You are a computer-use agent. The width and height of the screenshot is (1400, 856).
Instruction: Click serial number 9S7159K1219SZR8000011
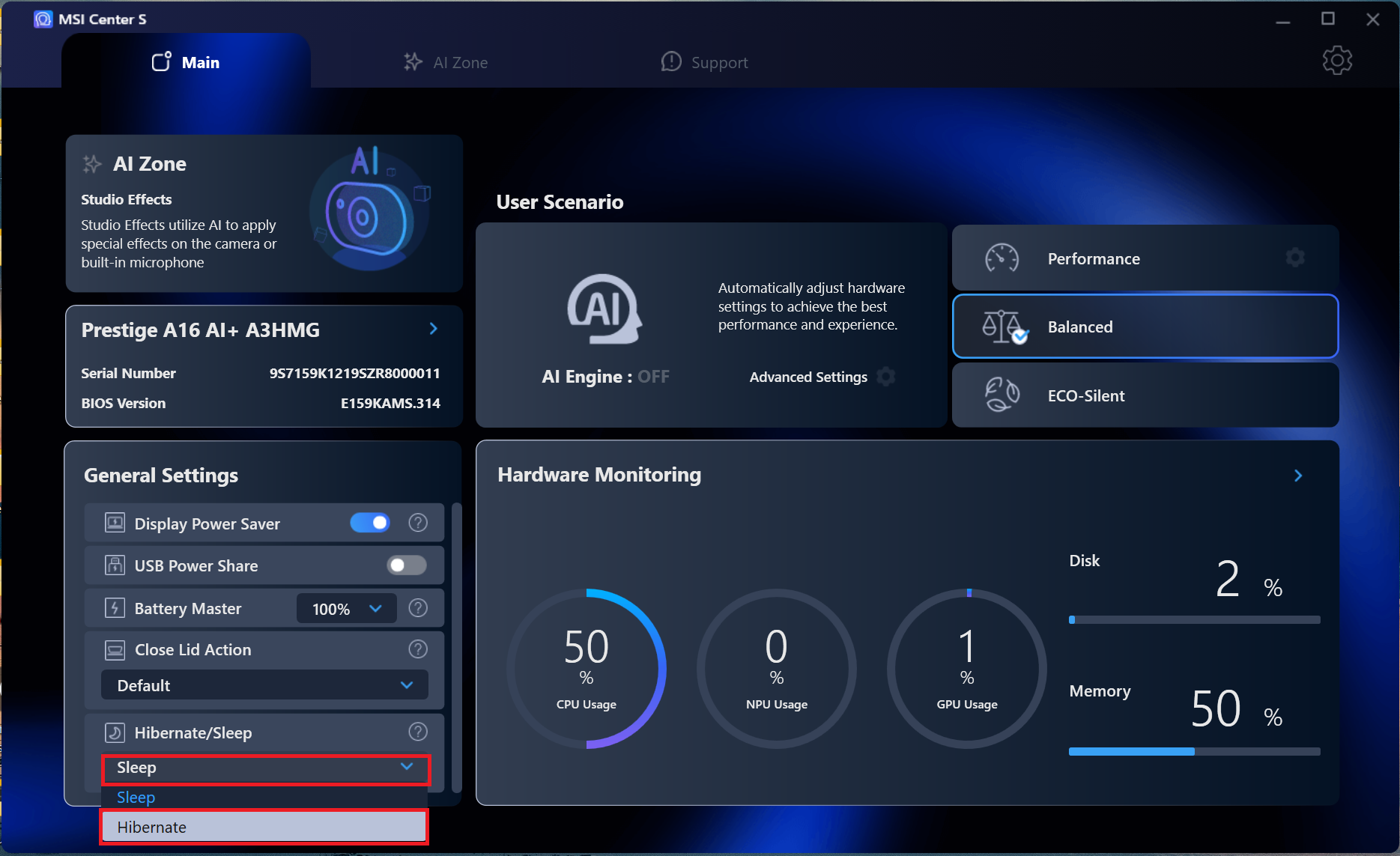coord(354,373)
